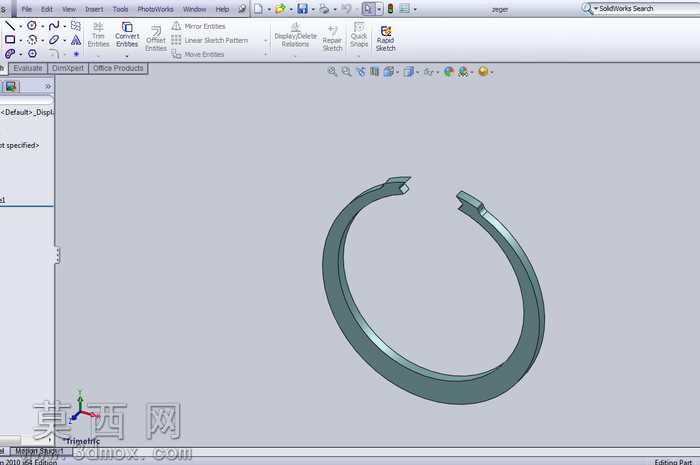Click View Settings yellow sphere icon

tap(483, 71)
